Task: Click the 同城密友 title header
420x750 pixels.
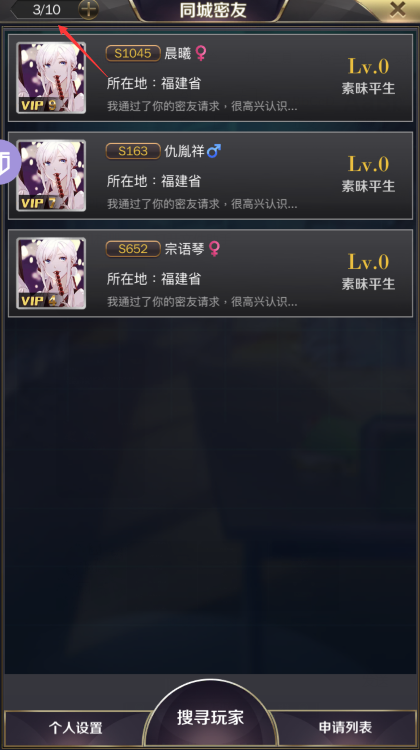Action: point(213,10)
